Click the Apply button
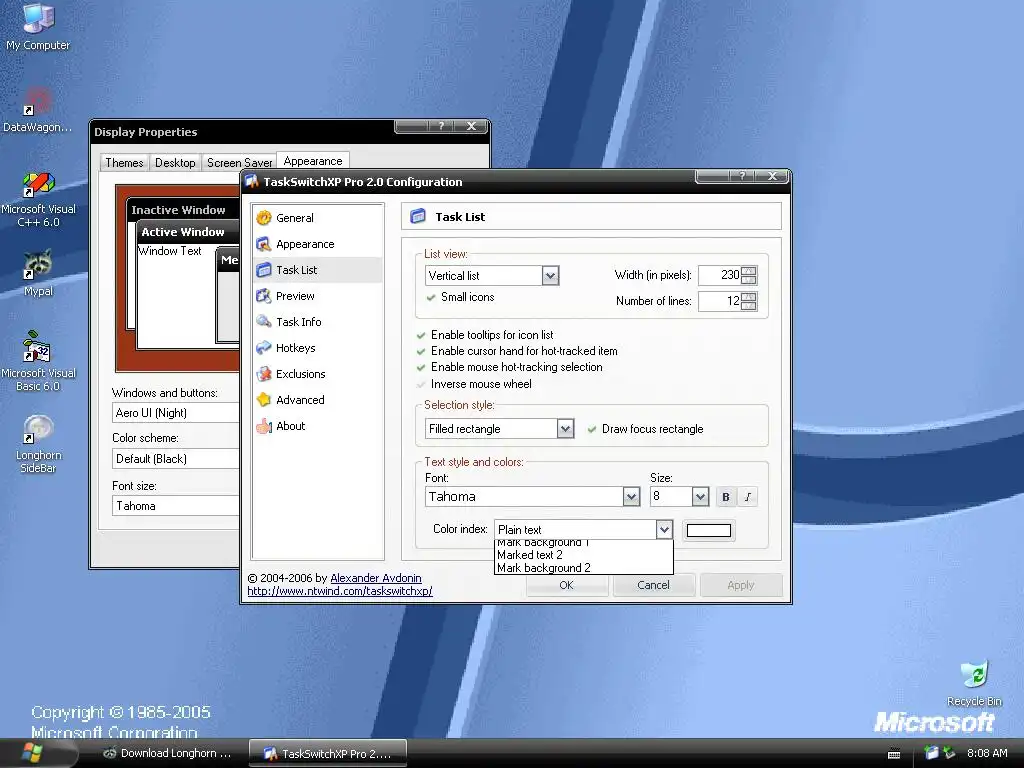This screenshot has height=768, width=1024. [741, 585]
